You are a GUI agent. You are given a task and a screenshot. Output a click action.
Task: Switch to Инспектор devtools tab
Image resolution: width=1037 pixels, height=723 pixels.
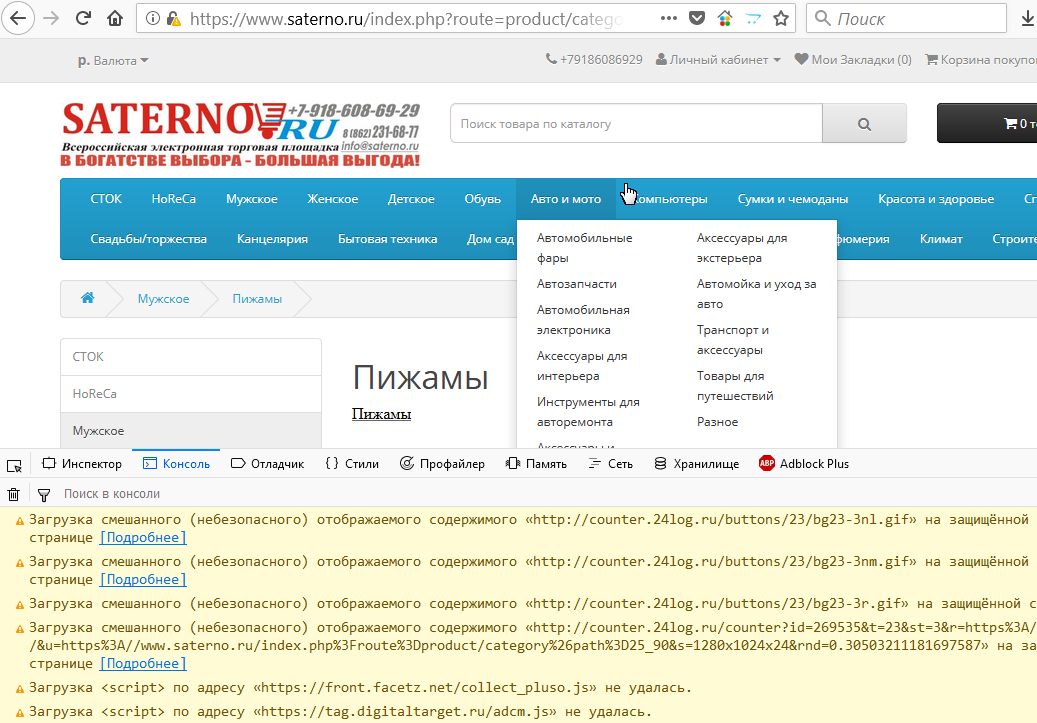pos(82,464)
